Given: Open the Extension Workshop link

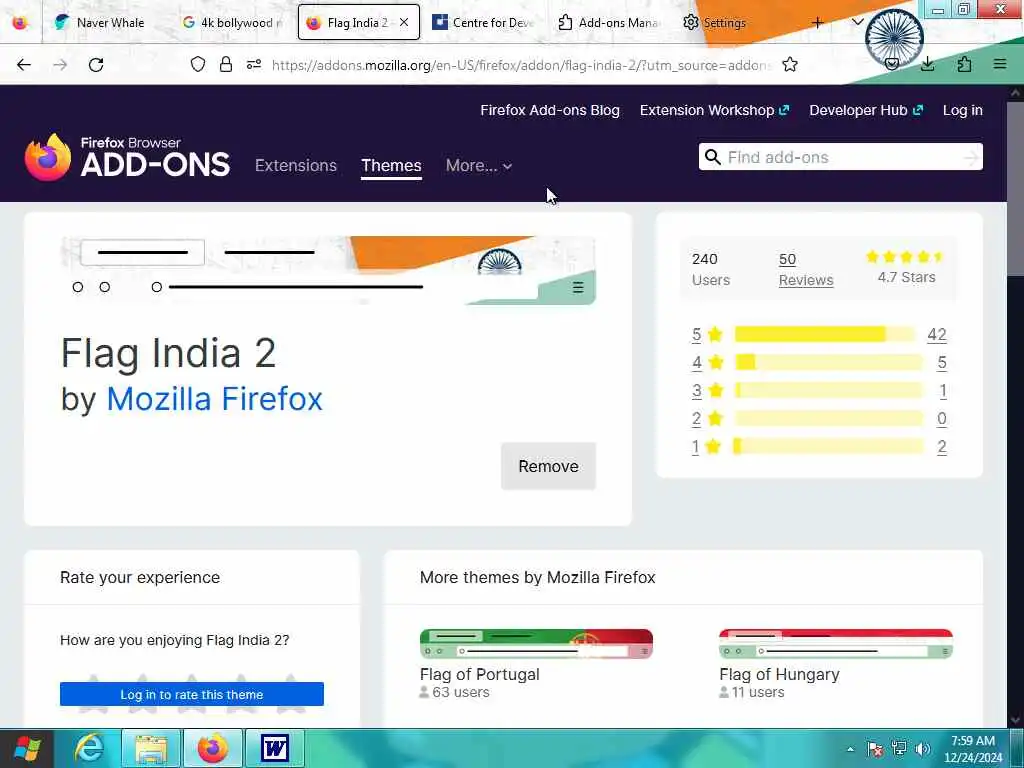Looking at the screenshot, I should click(714, 110).
